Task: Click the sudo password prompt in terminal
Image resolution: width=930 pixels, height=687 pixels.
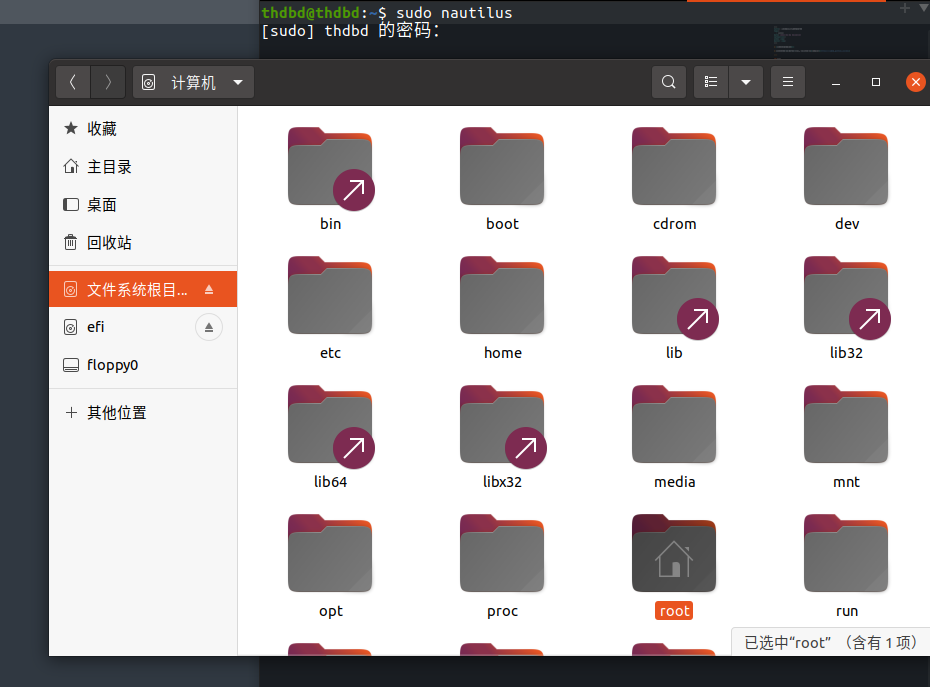Action: (351, 31)
